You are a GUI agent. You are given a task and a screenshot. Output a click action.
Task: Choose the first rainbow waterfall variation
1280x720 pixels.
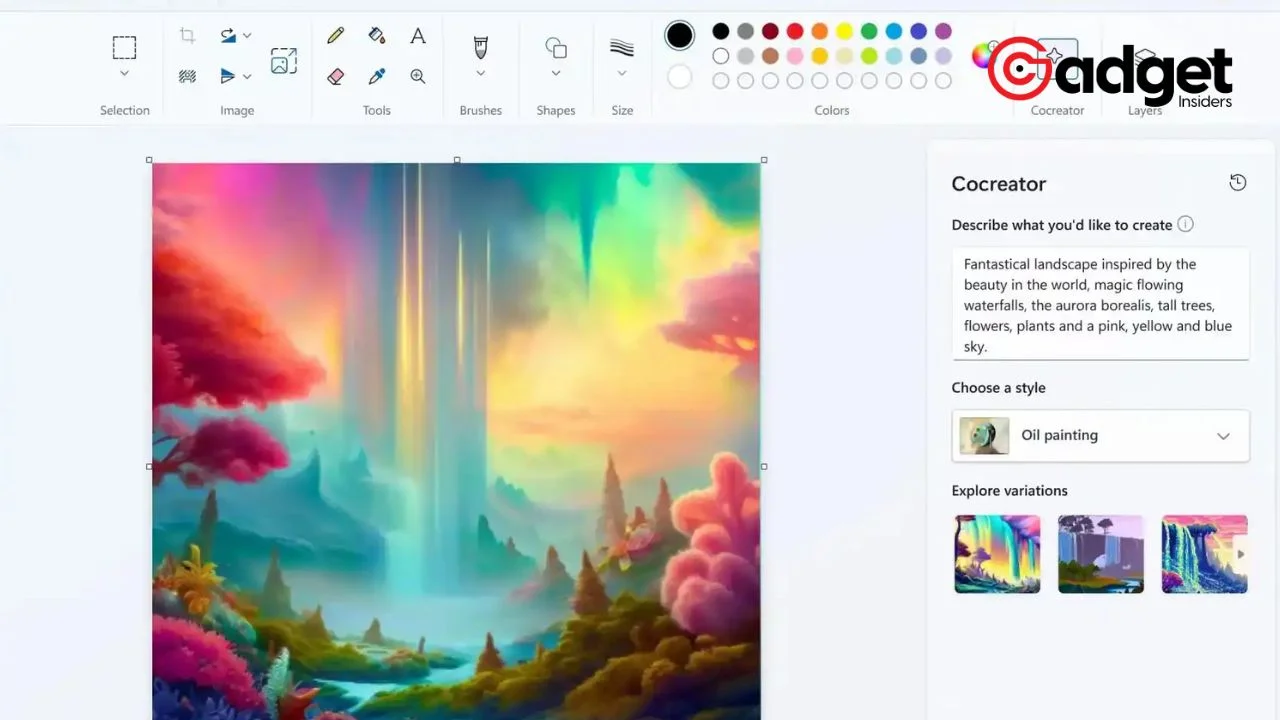click(x=997, y=554)
